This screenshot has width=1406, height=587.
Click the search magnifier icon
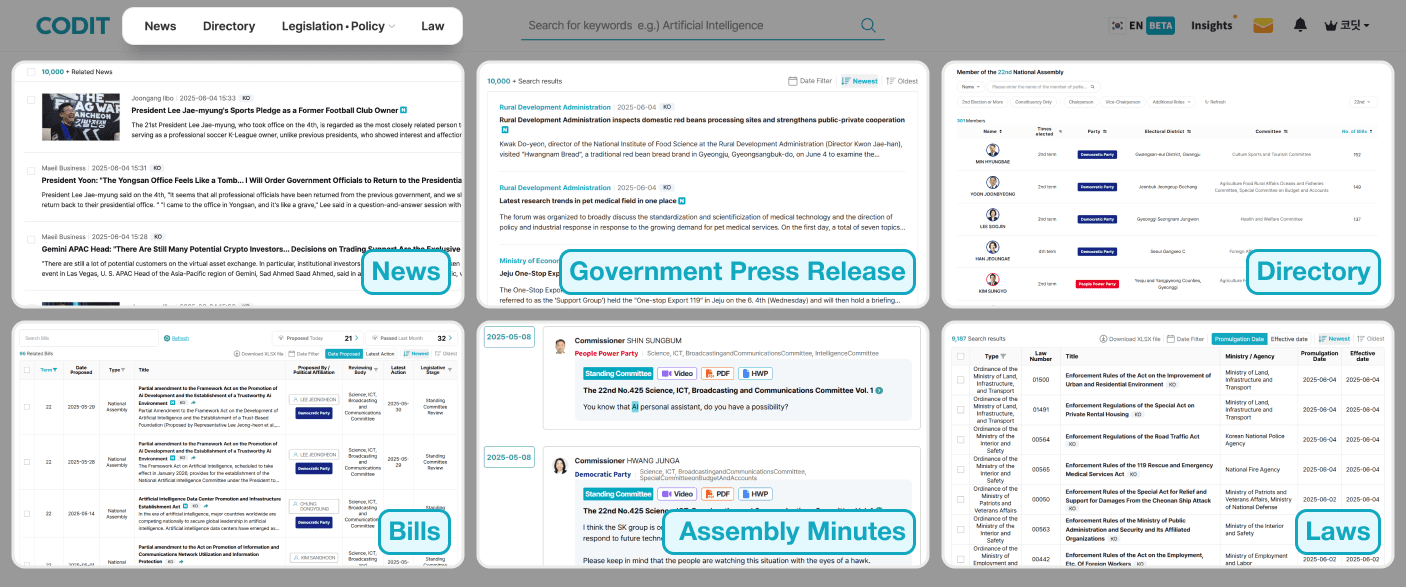pyautogui.click(x=868, y=25)
